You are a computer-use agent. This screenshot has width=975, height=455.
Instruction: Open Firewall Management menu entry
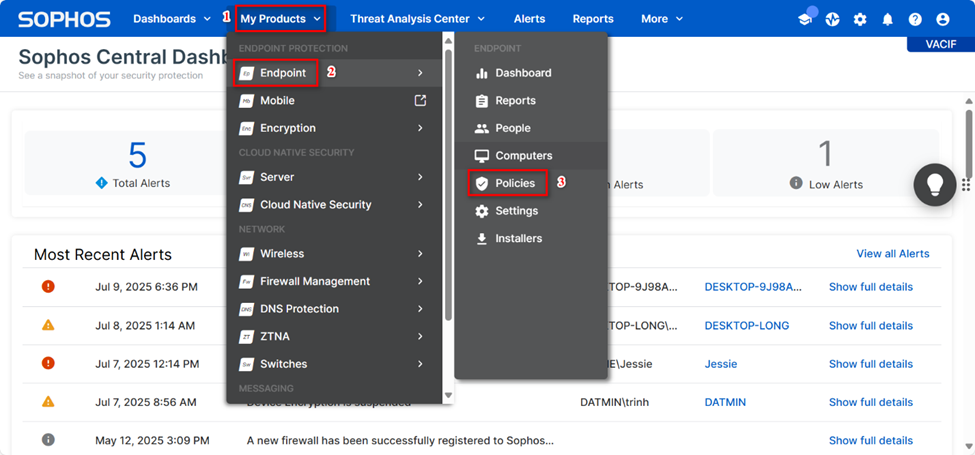(x=314, y=282)
